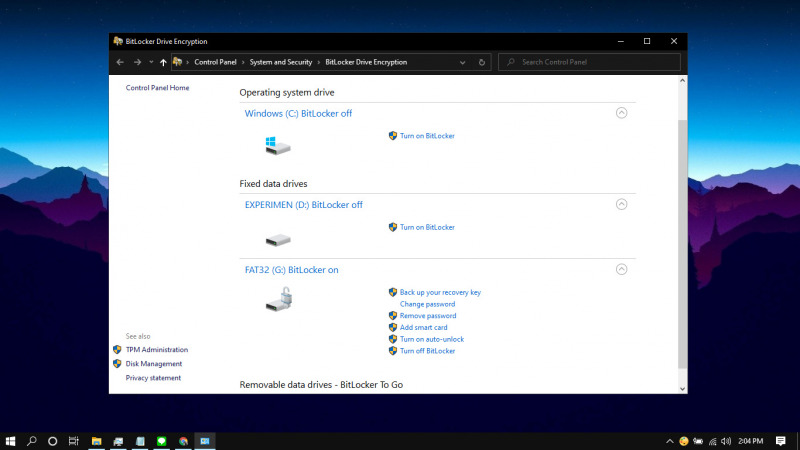Go up one level with the Up arrow
Screen dimensions: 800x450
point(163,62)
